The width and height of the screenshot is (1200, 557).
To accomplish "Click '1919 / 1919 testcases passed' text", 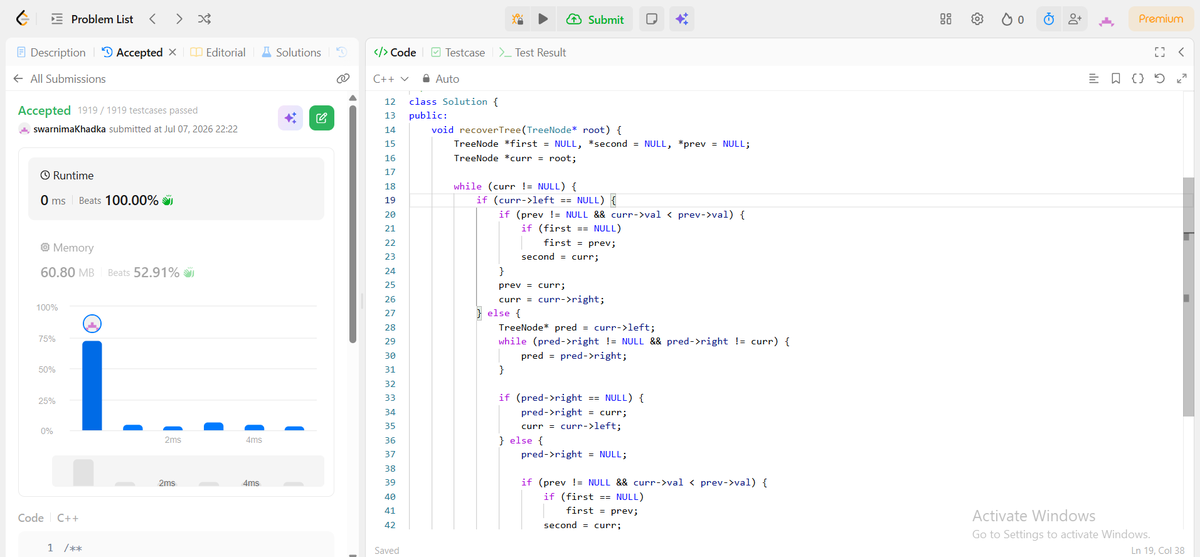I will 137,110.
